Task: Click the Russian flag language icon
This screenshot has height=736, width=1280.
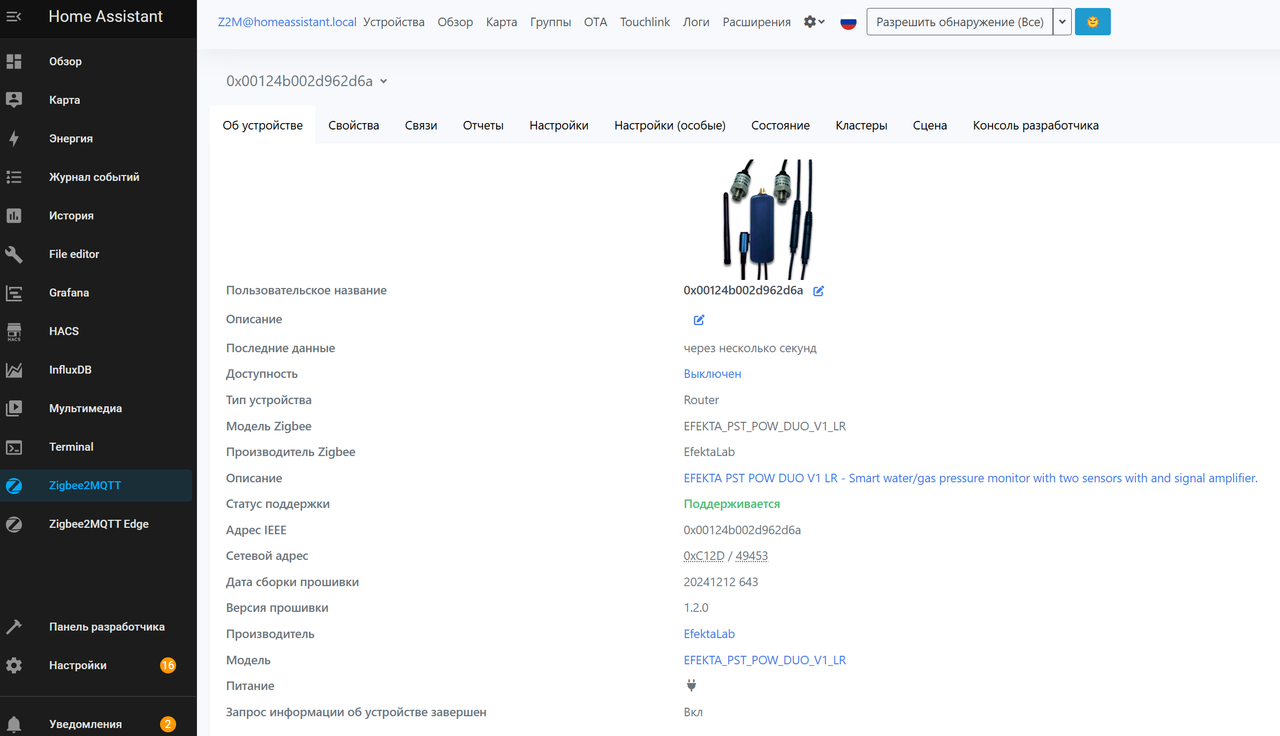Action: (848, 22)
